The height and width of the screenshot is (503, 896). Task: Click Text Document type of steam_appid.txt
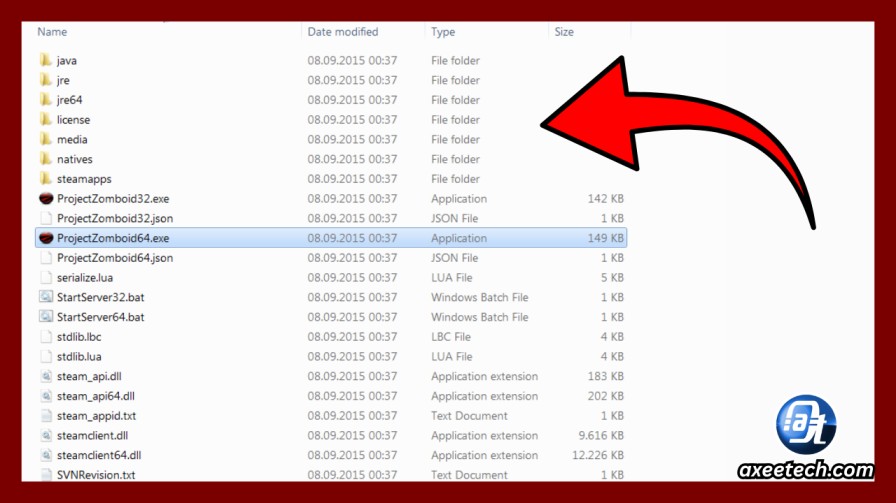(x=469, y=416)
